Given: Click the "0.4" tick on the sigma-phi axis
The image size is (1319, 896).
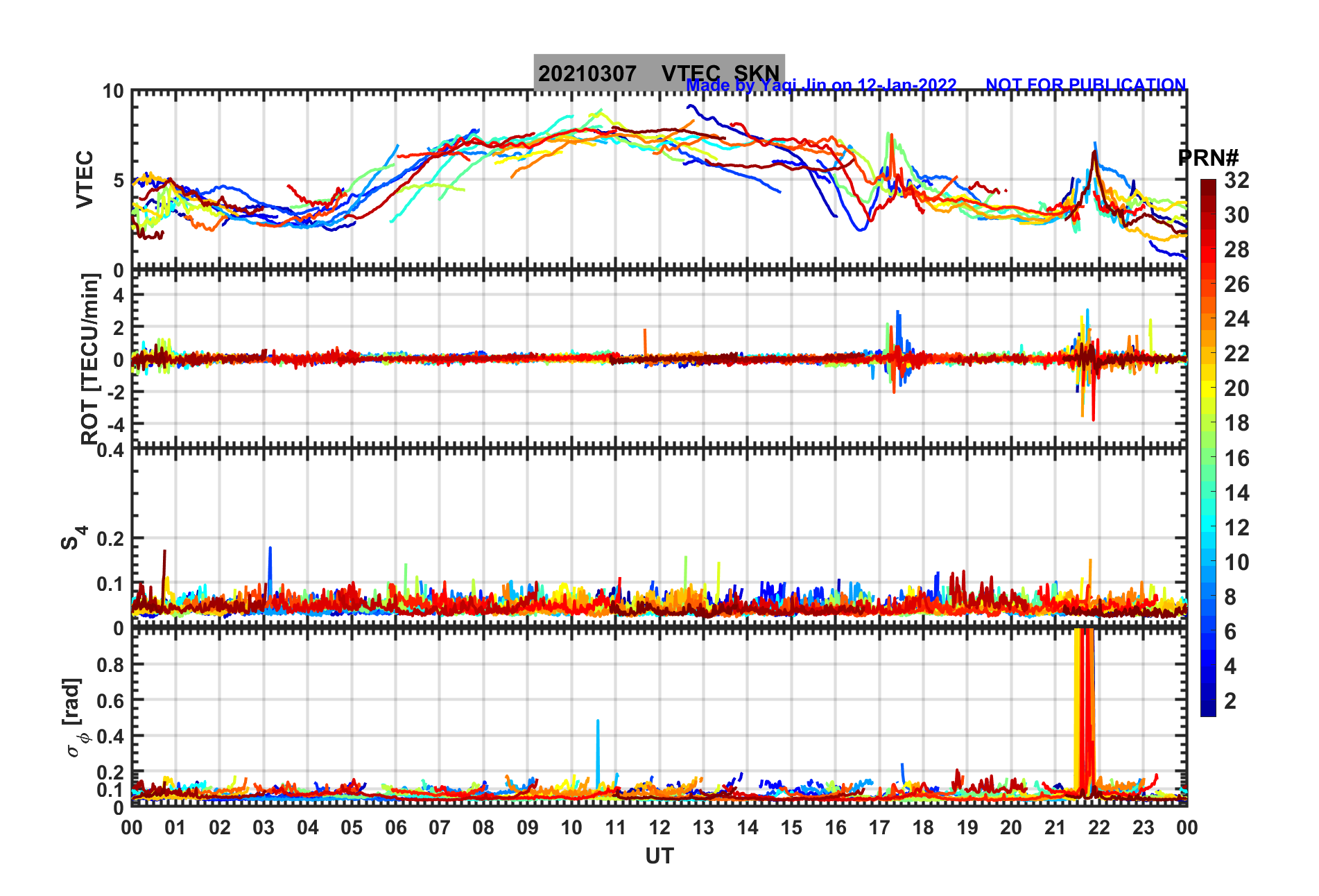Looking at the screenshot, I should tap(111, 736).
